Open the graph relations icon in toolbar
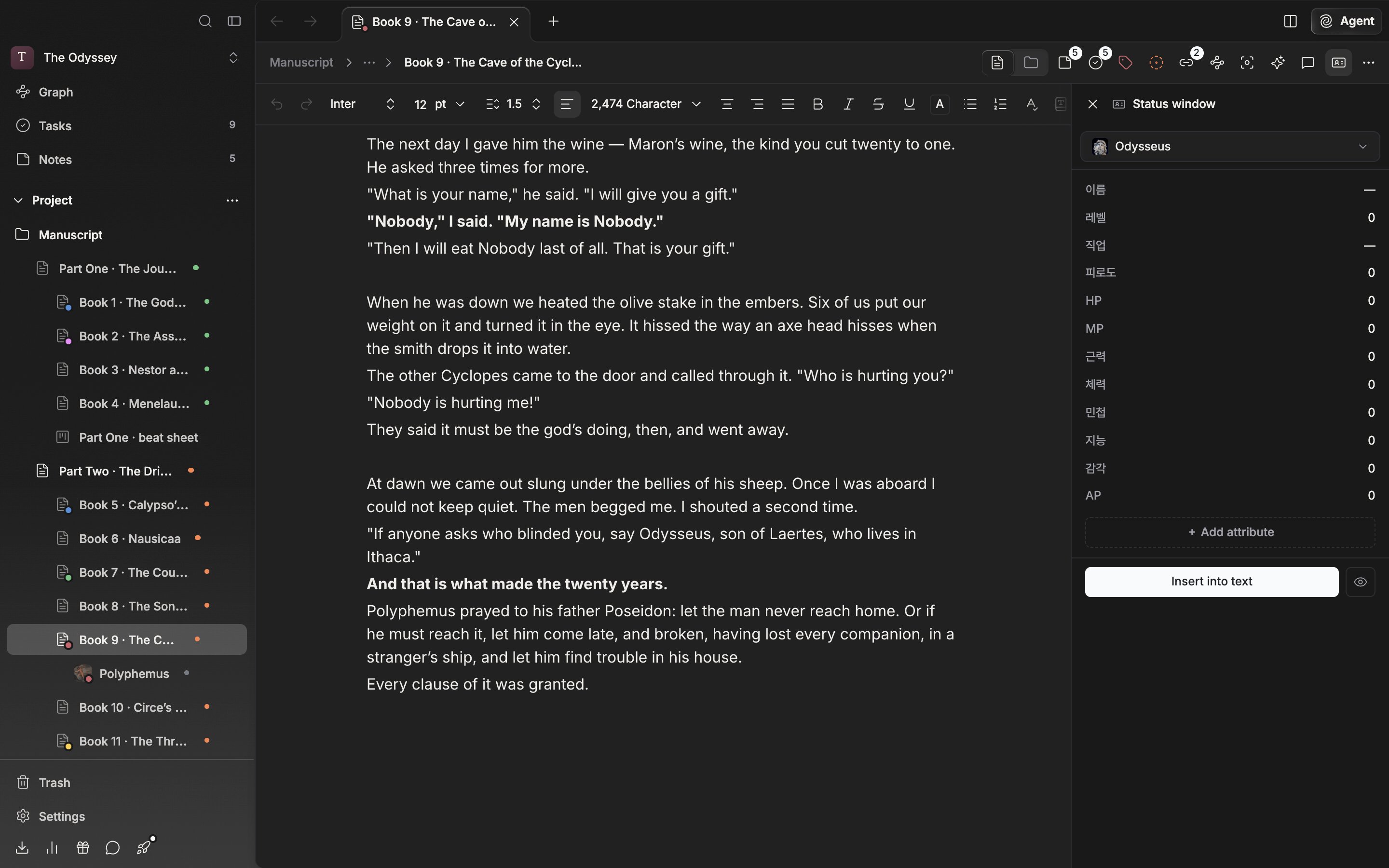The image size is (1389, 868). point(1217,63)
